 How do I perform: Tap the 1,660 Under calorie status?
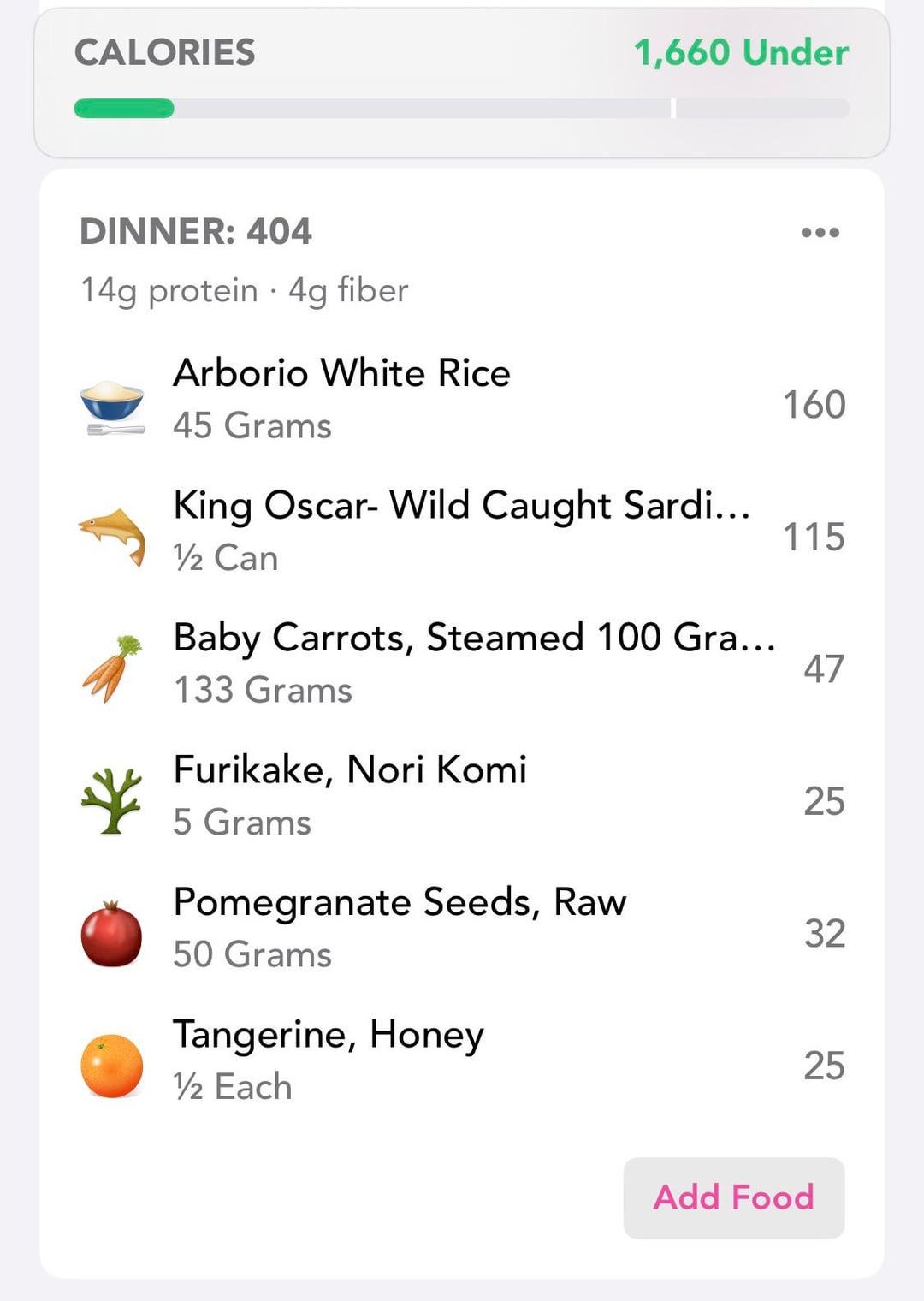pos(741,52)
